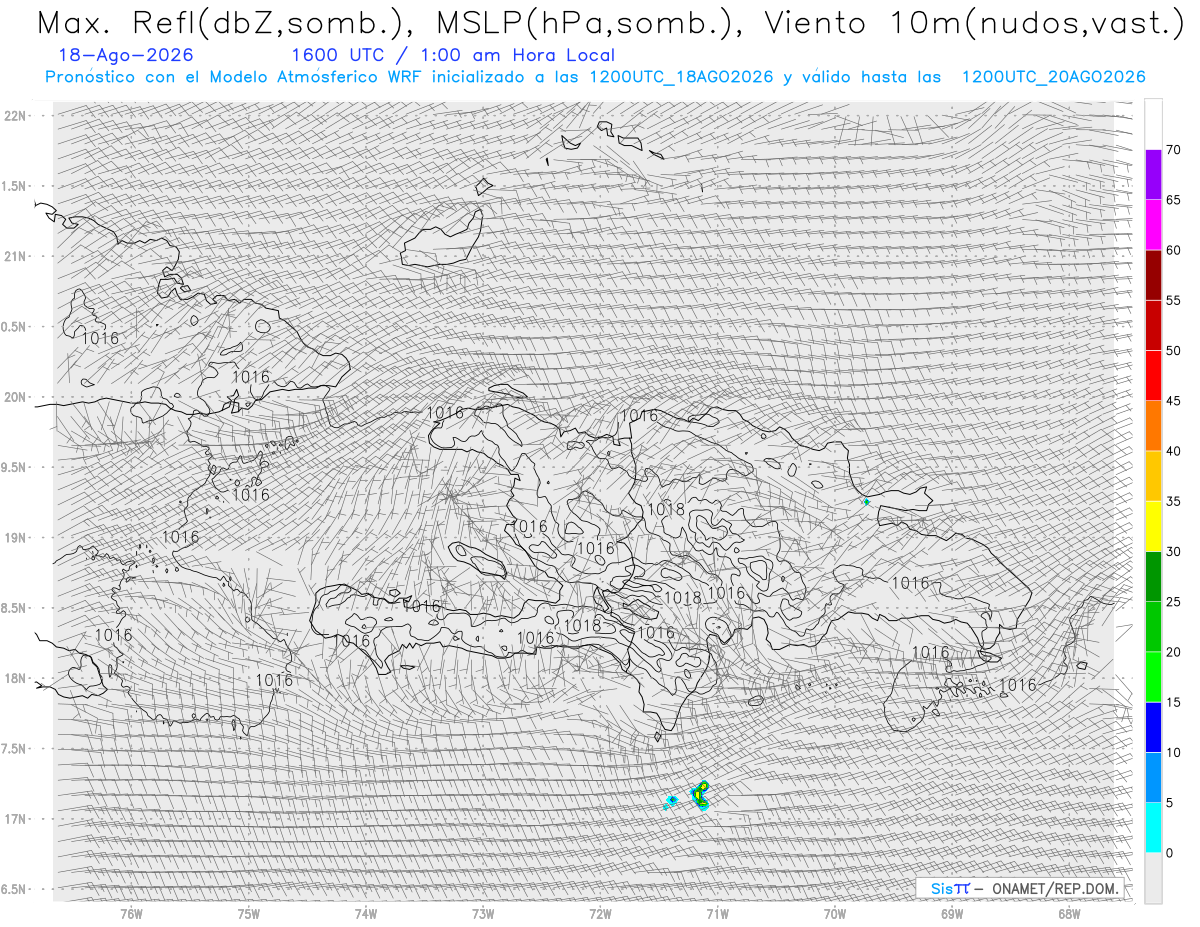Click the latitude axis label "8.5N"
Image resolution: width=1200 pixels, height=927 pixels.
[x=15, y=608]
